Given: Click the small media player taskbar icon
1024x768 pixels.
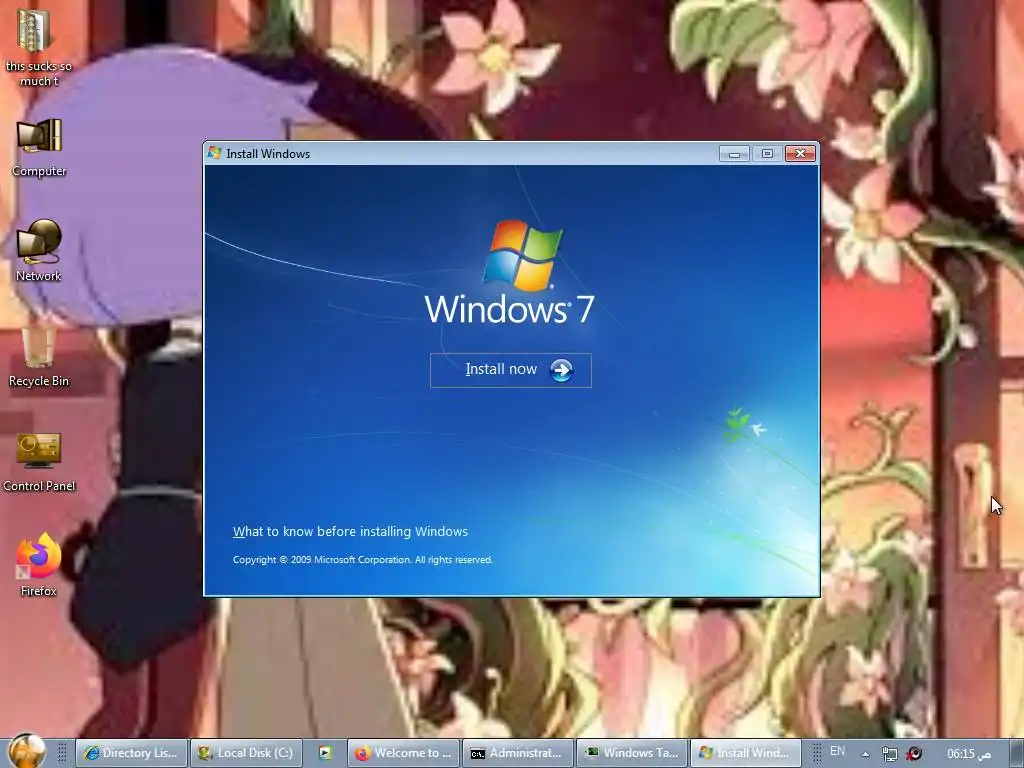Looking at the screenshot, I should click(325, 753).
